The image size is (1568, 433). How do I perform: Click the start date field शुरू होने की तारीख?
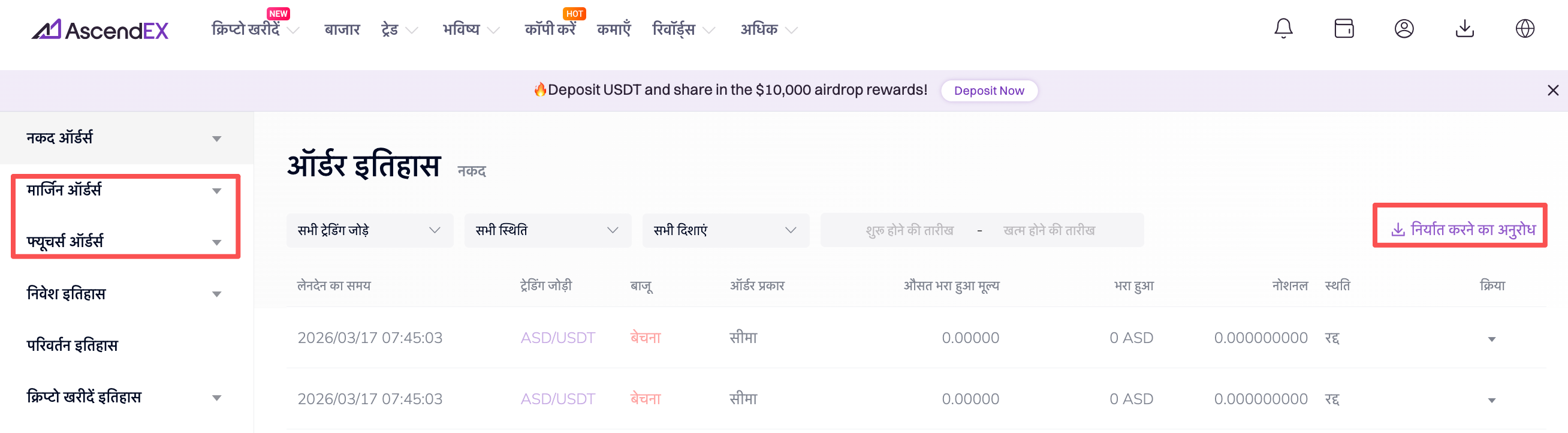[x=909, y=230]
